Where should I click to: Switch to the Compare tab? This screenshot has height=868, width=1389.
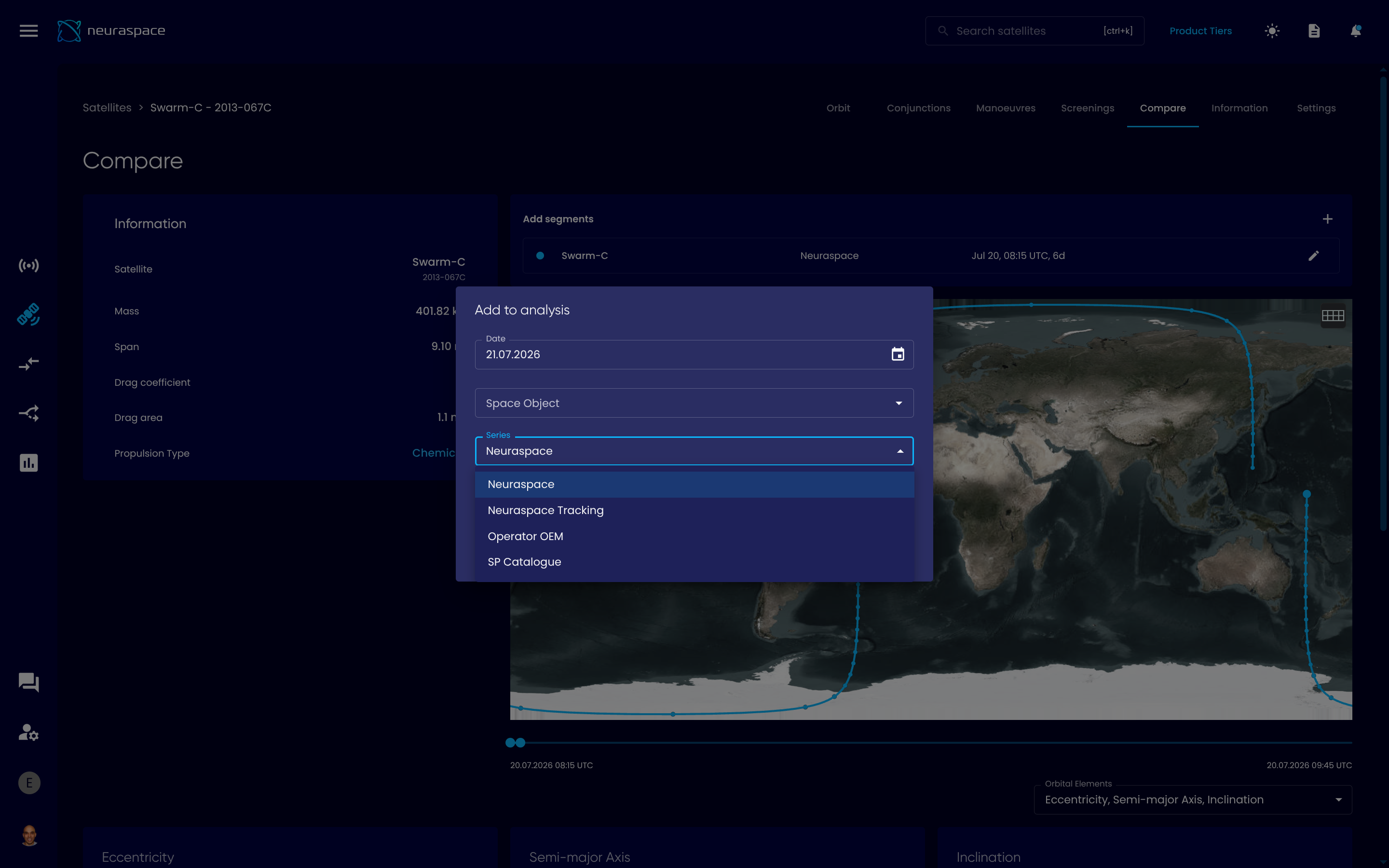tap(1162, 108)
